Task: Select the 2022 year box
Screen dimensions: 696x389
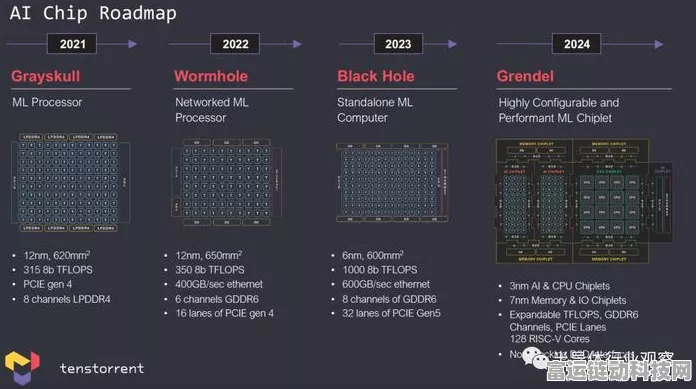Action: pos(235,44)
